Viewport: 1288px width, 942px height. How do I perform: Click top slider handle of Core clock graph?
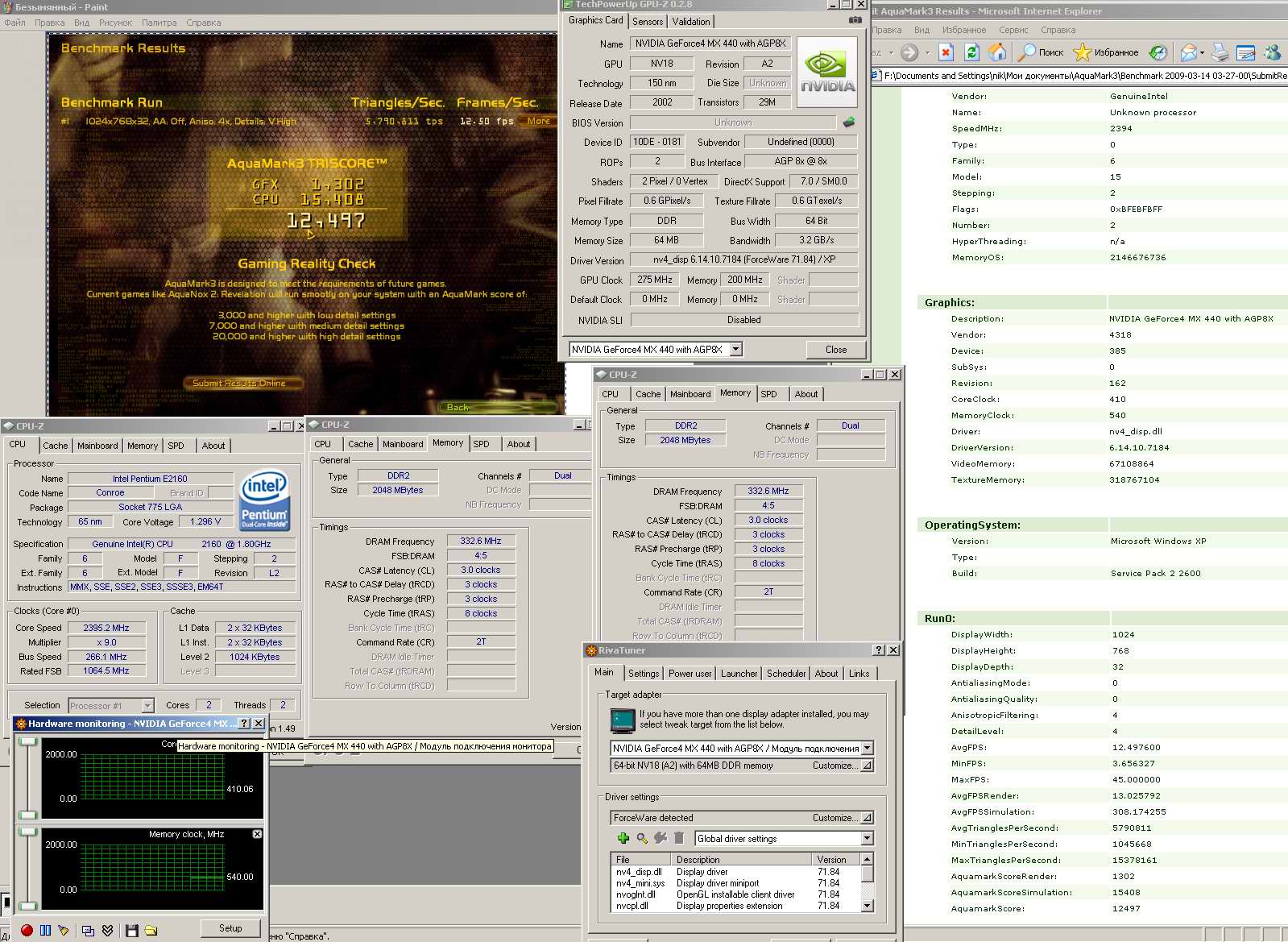click(28, 741)
